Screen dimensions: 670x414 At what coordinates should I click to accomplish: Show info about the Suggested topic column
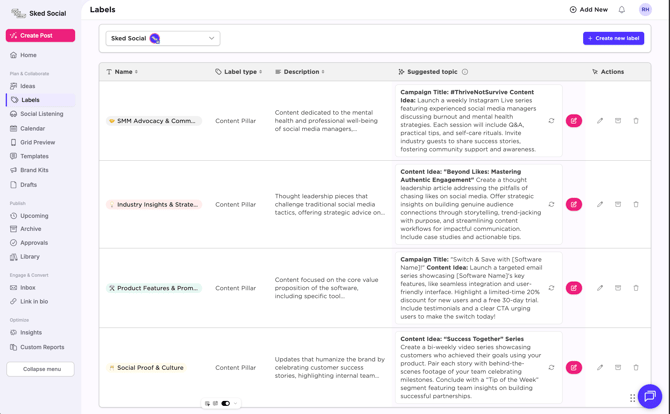click(x=465, y=72)
